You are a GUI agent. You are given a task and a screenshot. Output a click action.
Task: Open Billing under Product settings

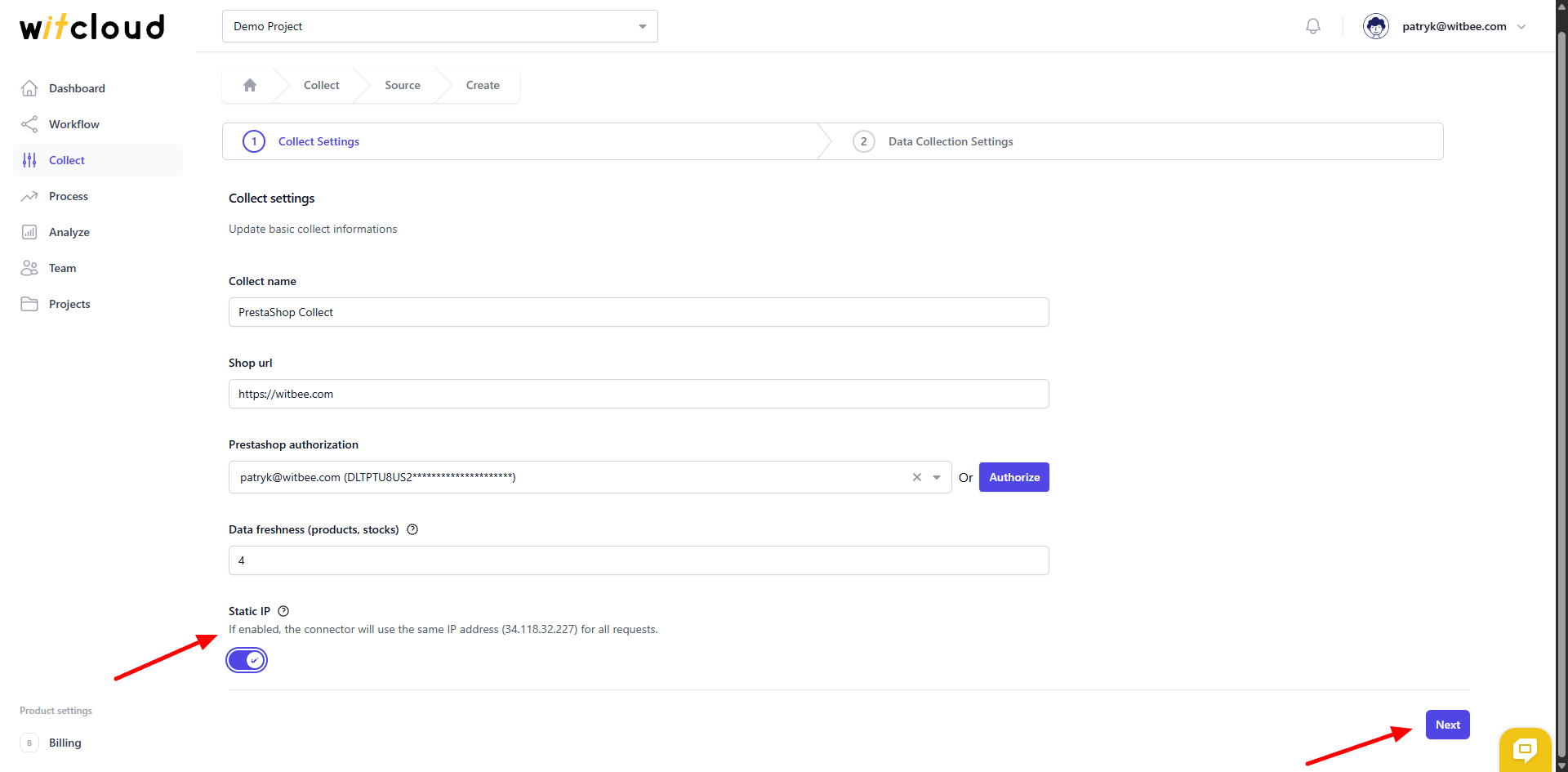(x=98, y=743)
